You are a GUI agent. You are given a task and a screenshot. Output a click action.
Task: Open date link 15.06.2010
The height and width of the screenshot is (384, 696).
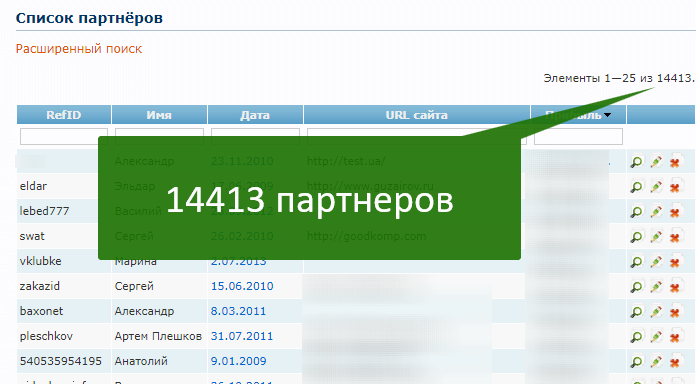coord(242,286)
